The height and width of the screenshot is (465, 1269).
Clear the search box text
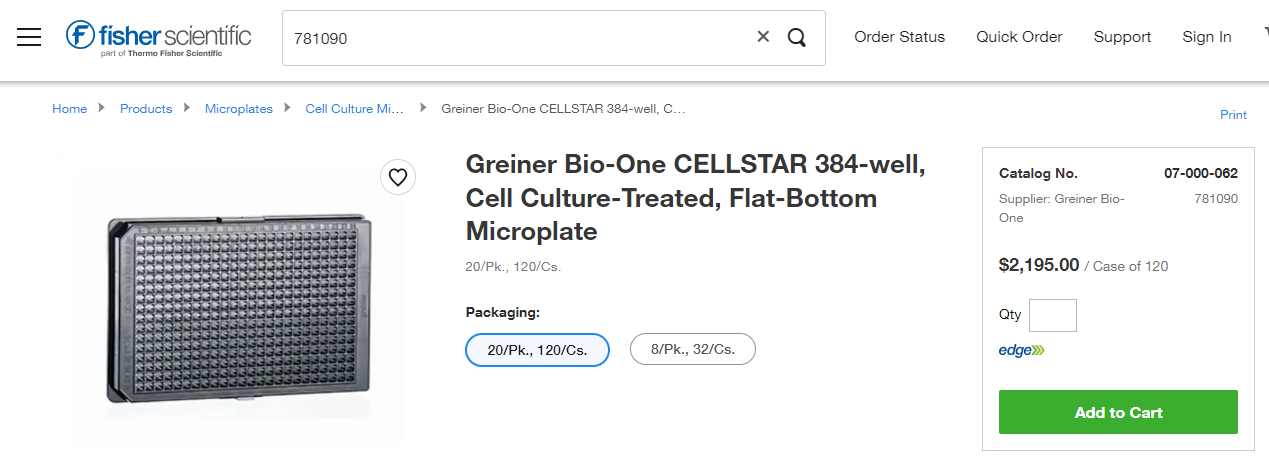(763, 37)
